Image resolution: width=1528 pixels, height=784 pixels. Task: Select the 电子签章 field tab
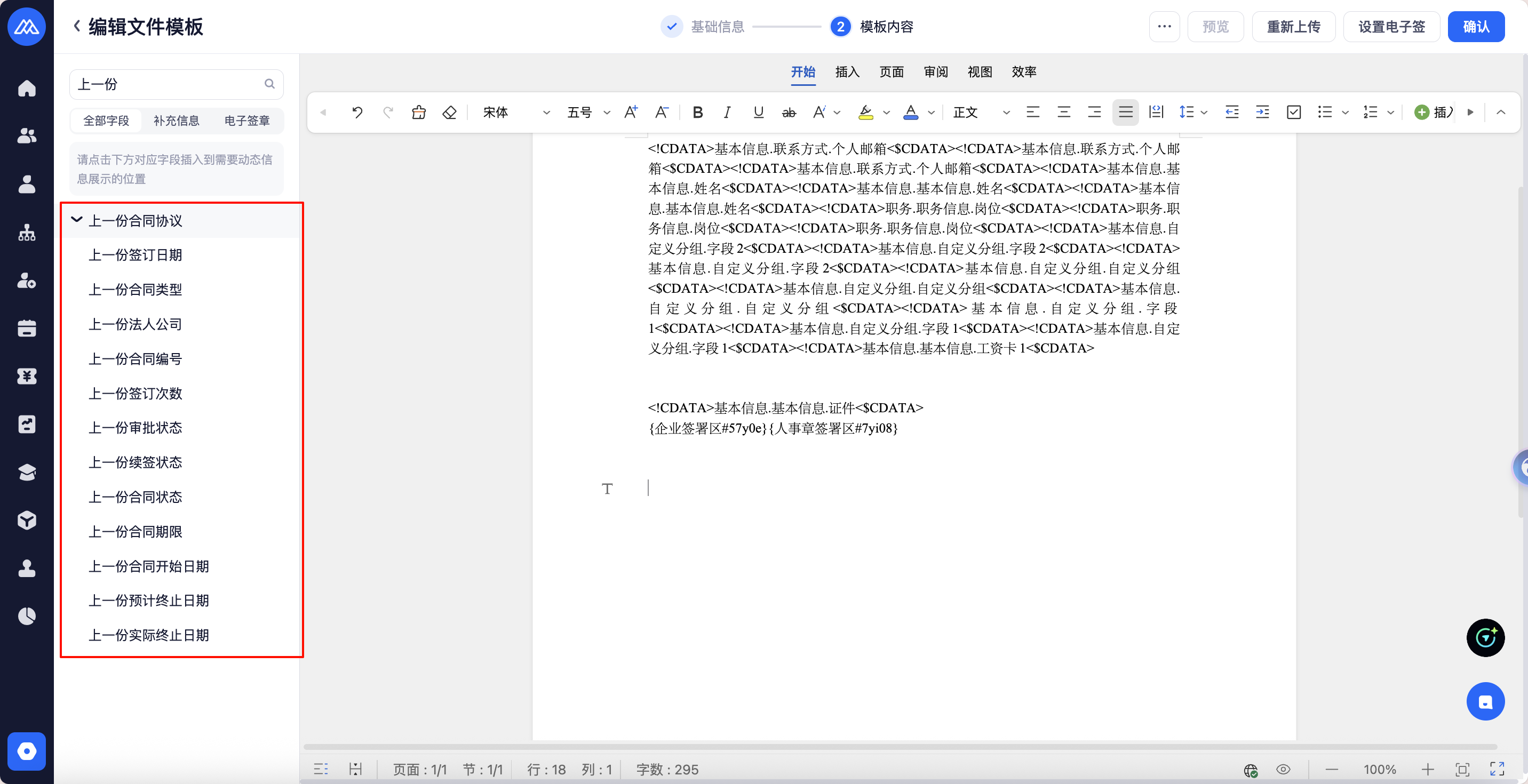tap(247, 121)
